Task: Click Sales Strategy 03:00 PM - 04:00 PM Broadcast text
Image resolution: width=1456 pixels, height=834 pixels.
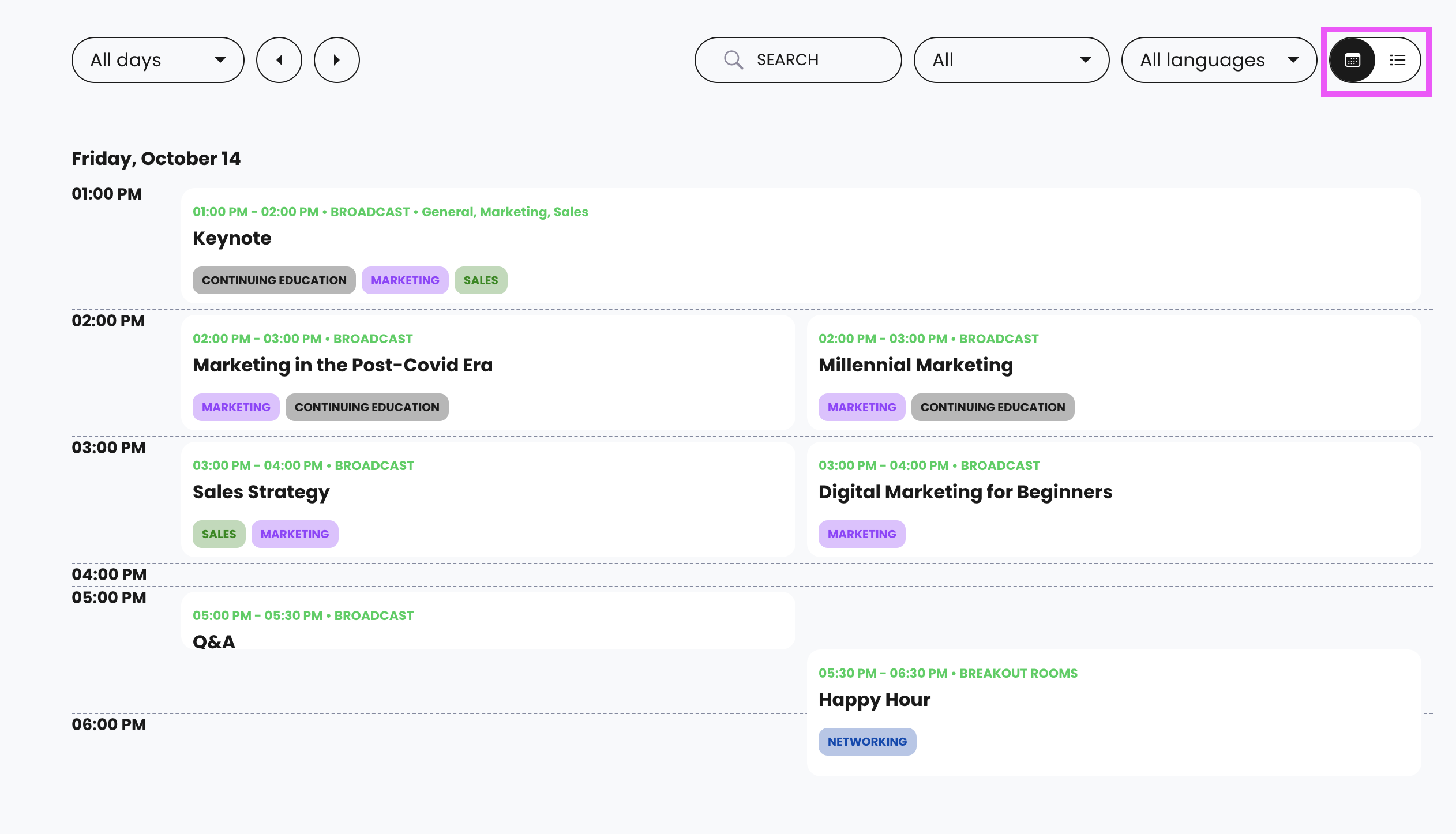Action: click(x=303, y=465)
